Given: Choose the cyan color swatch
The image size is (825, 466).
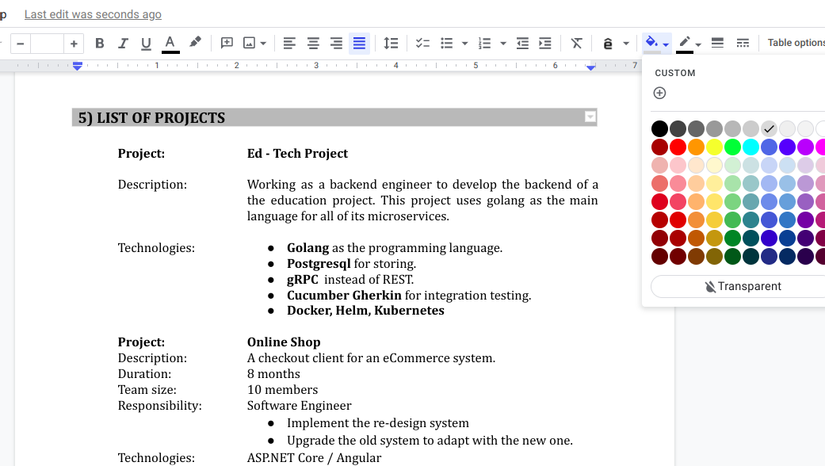Looking at the screenshot, I should coord(751,147).
